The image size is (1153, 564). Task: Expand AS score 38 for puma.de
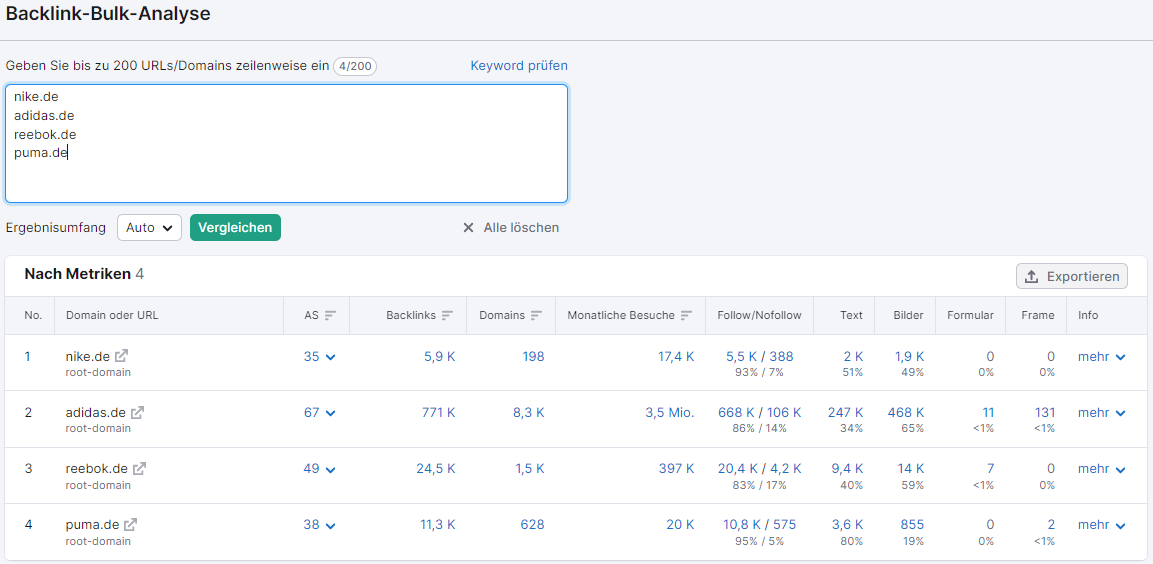tap(320, 525)
